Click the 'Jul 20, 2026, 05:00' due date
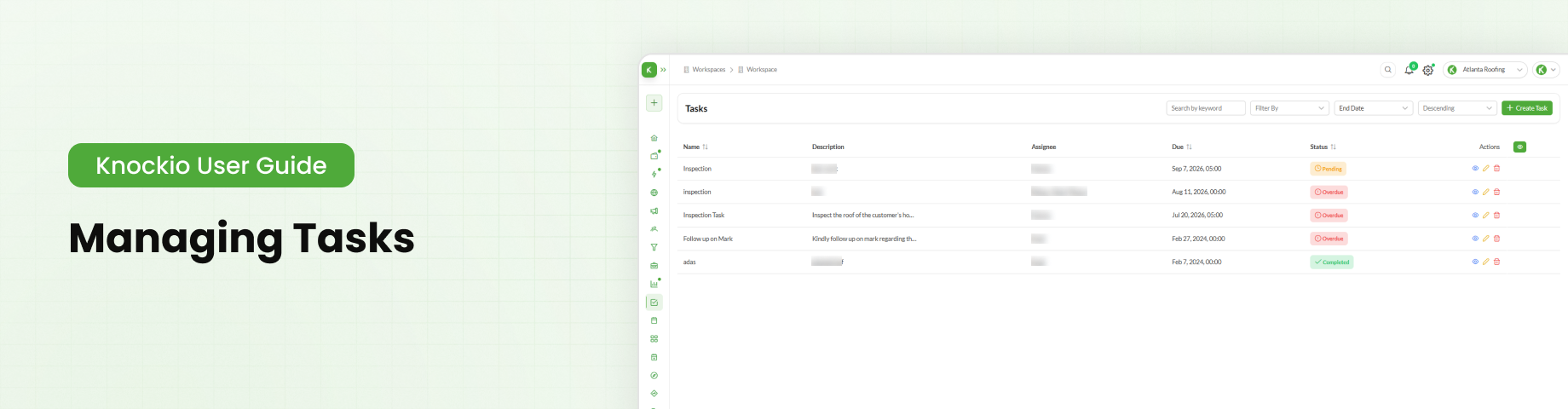Viewport: 1568px width, 409px height. [x=1197, y=216]
